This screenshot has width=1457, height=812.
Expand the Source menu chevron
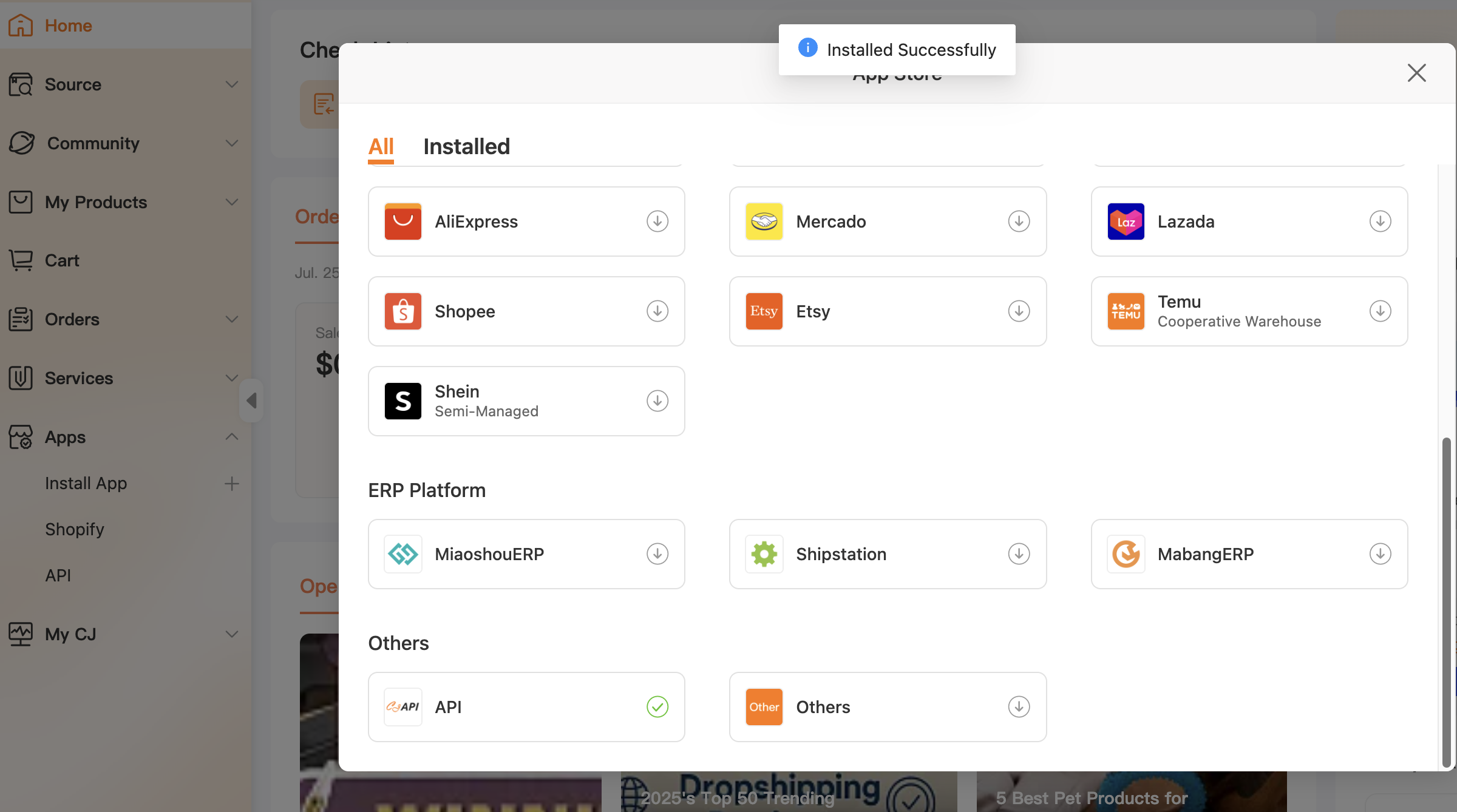(231, 84)
